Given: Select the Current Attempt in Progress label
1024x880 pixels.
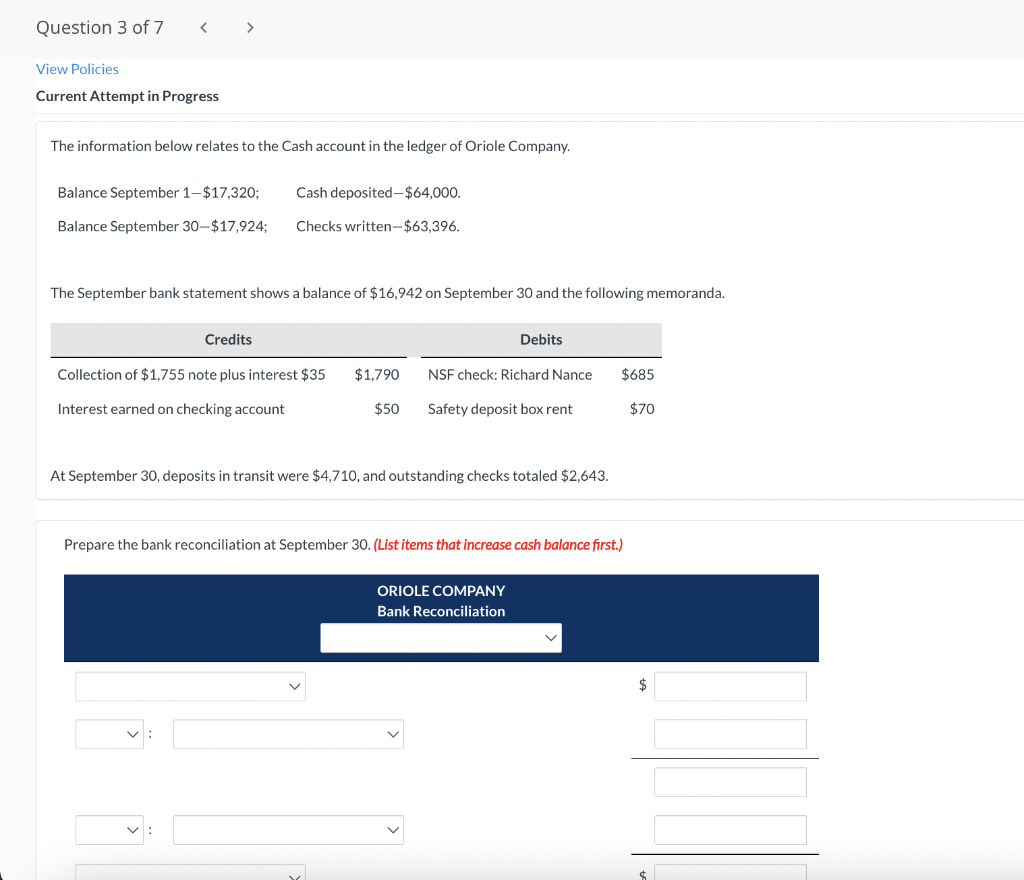Looking at the screenshot, I should 127,95.
